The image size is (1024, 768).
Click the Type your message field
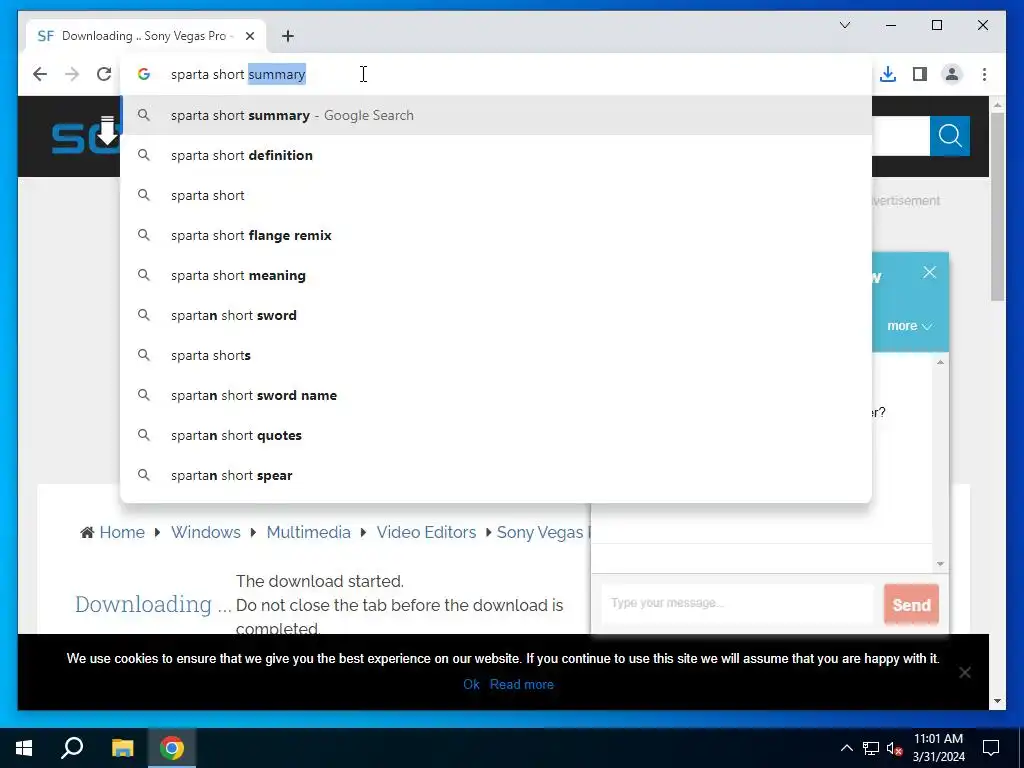pos(737,603)
